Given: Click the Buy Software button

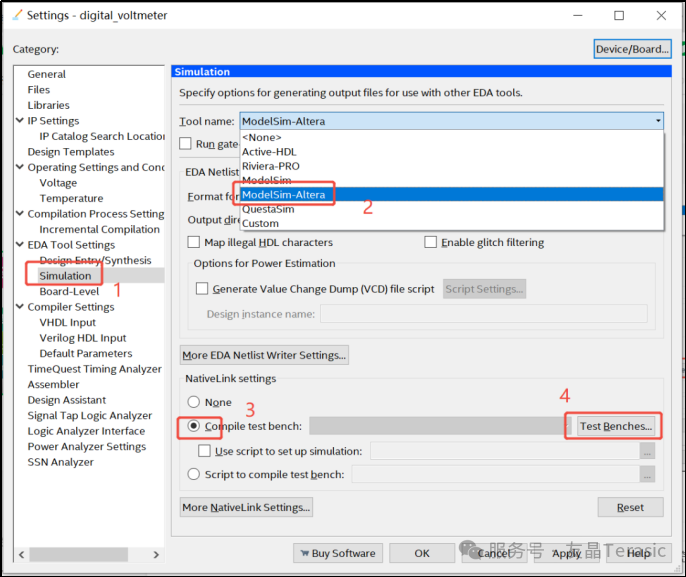Looking at the screenshot, I should click(x=338, y=553).
